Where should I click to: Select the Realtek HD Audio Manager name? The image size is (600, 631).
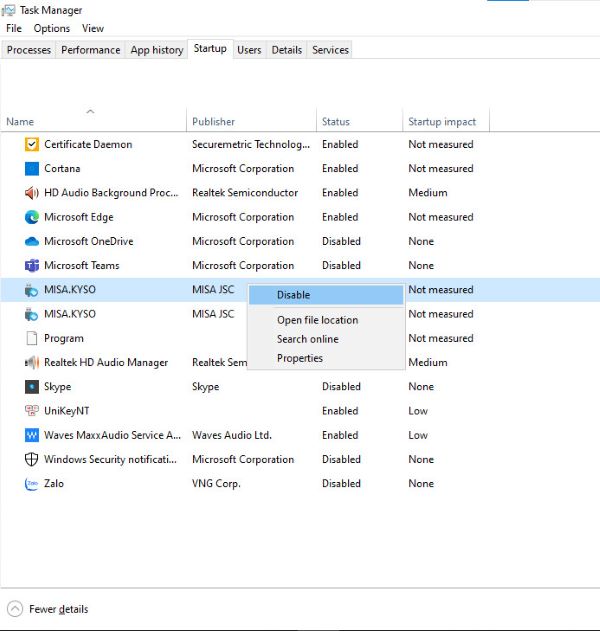click(x=106, y=363)
